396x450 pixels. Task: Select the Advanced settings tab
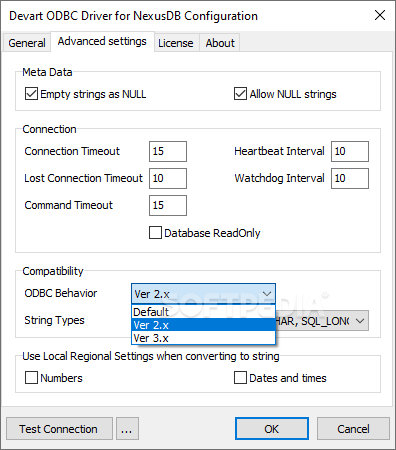102,41
